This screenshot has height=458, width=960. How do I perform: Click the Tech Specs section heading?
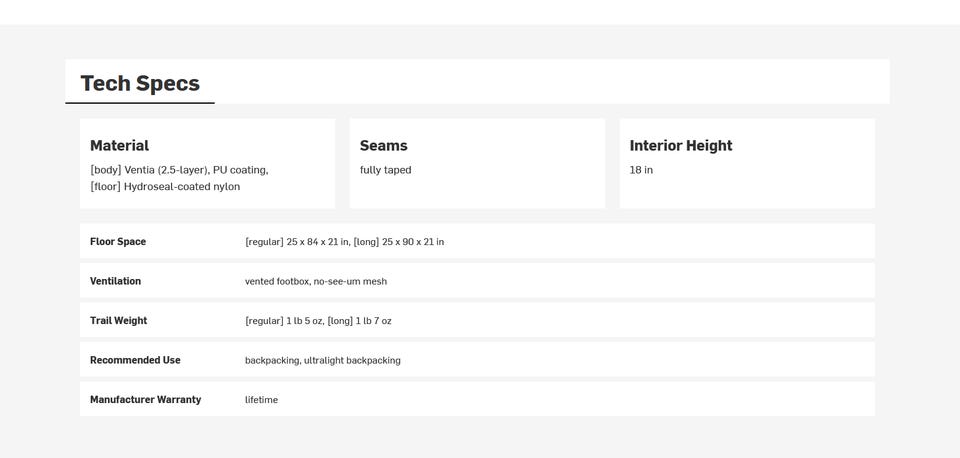tap(140, 83)
